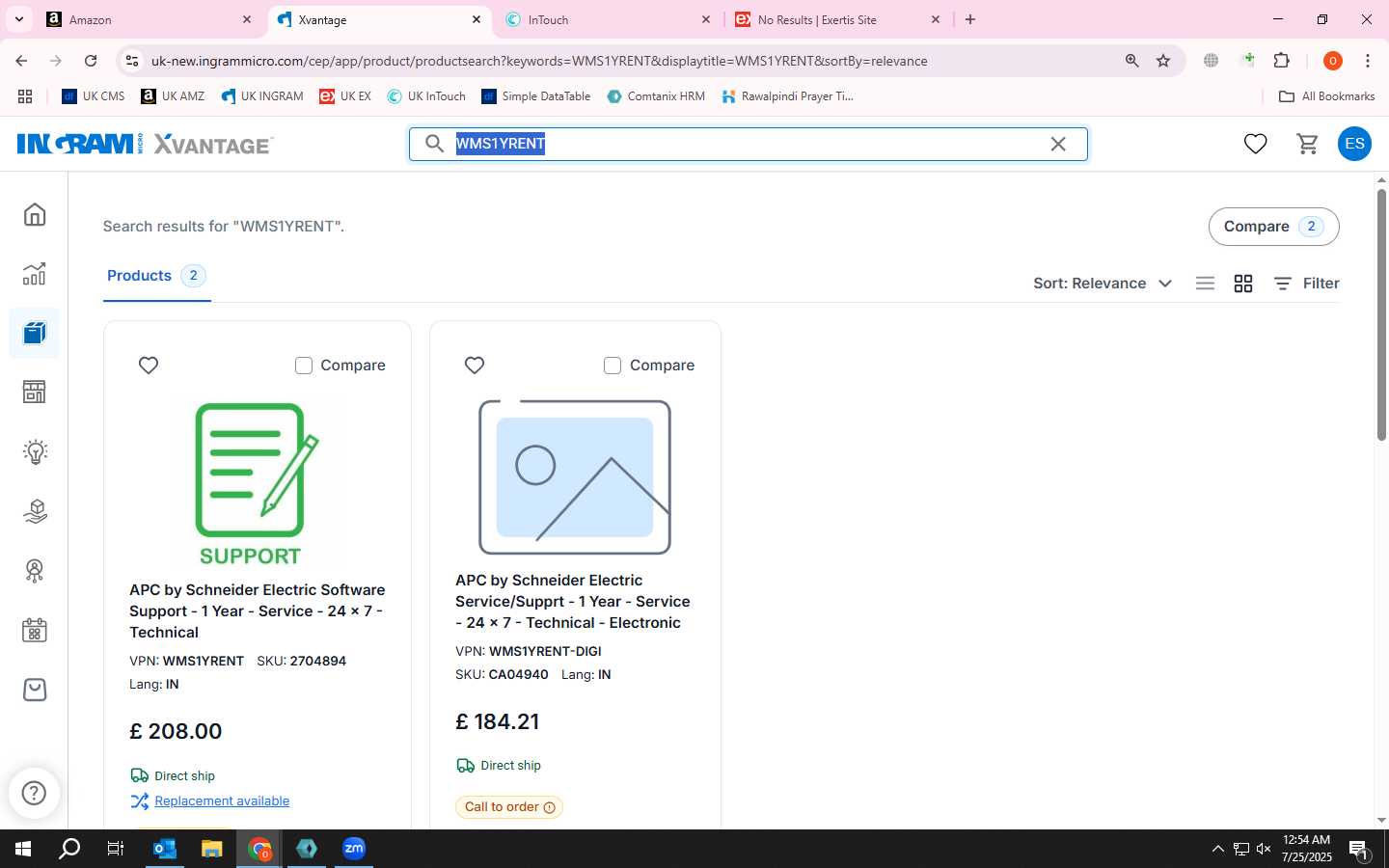The height and width of the screenshot is (868, 1389).
Task: Click the Ingram Micro Xvantage logo
Action: point(146,144)
